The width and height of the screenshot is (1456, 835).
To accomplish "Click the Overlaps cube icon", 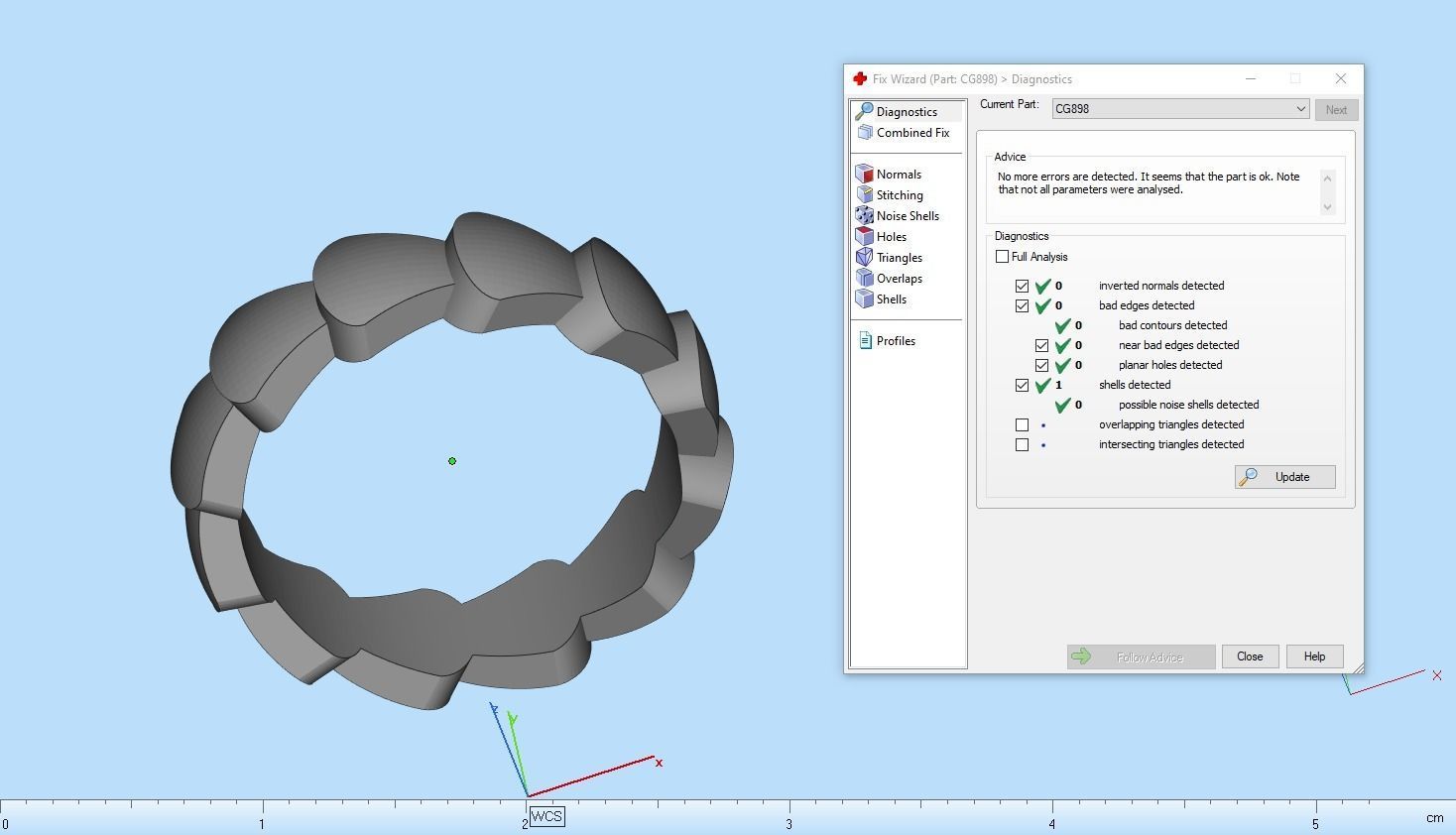I will (x=864, y=278).
